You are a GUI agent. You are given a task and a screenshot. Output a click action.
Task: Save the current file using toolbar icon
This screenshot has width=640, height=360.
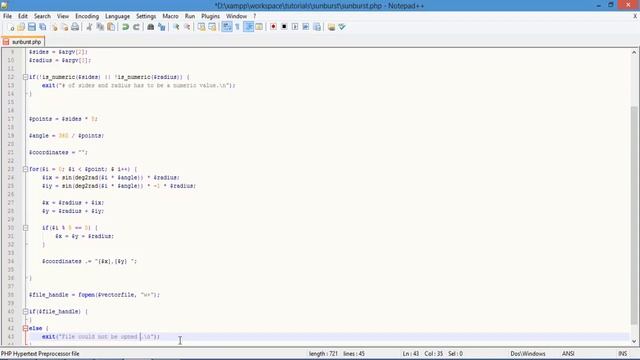[32, 27]
